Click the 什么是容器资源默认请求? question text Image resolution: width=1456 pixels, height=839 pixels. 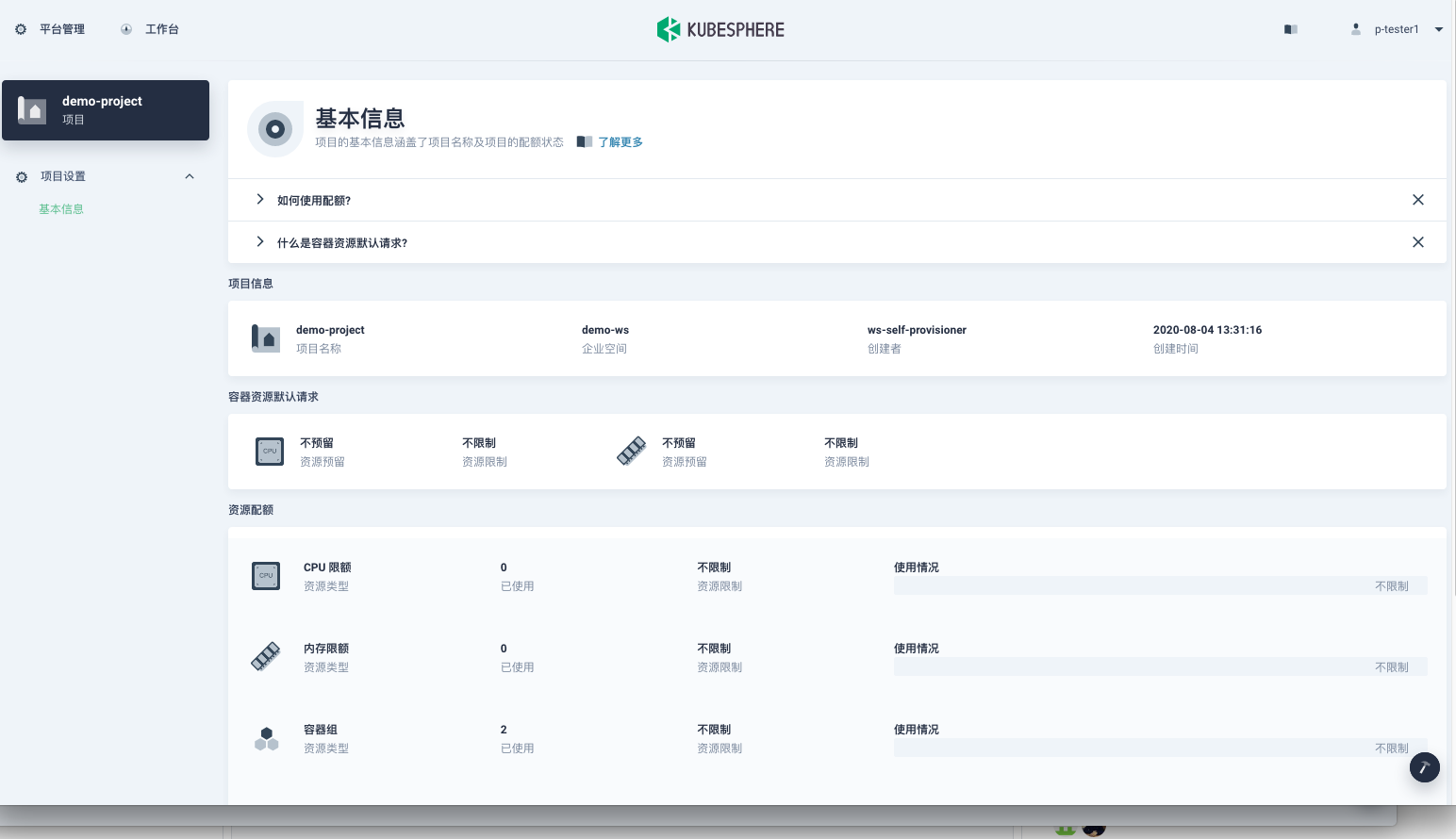pyautogui.click(x=342, y=243)
